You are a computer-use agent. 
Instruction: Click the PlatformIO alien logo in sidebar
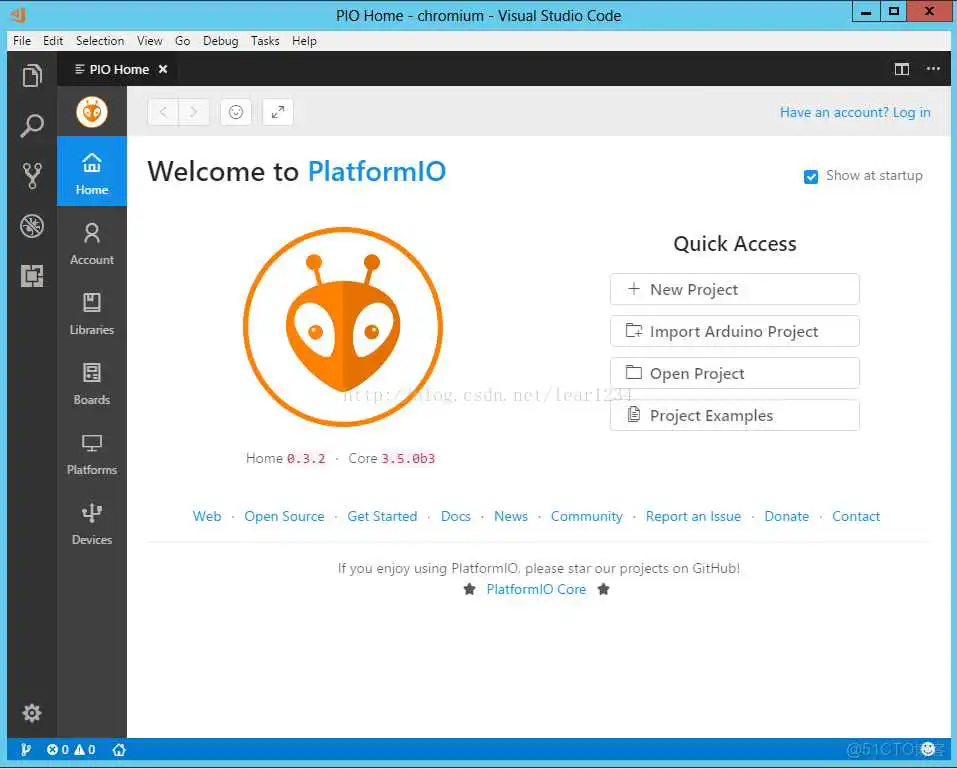[x=92, y=112]
